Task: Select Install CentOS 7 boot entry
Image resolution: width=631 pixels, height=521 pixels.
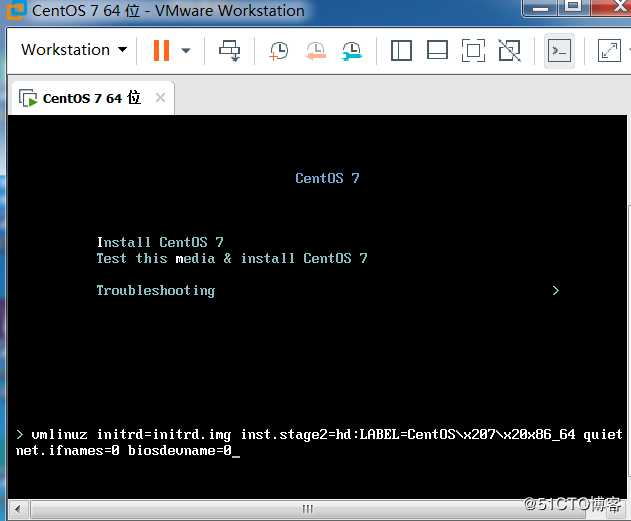Action: click(160, 242)
